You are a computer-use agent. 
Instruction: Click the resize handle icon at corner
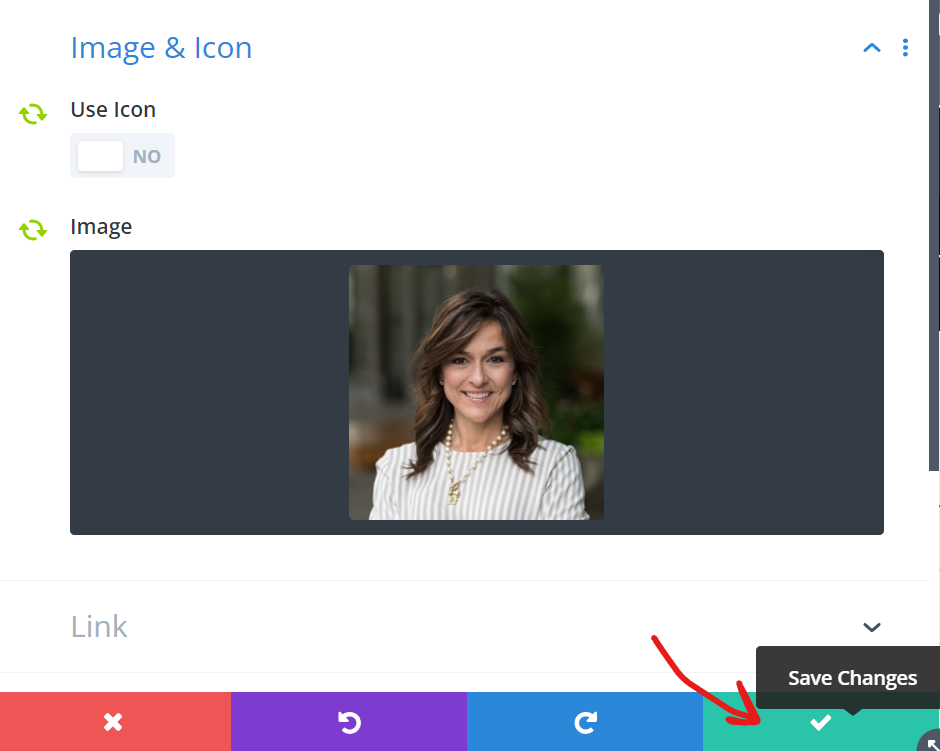pos(931,742)
